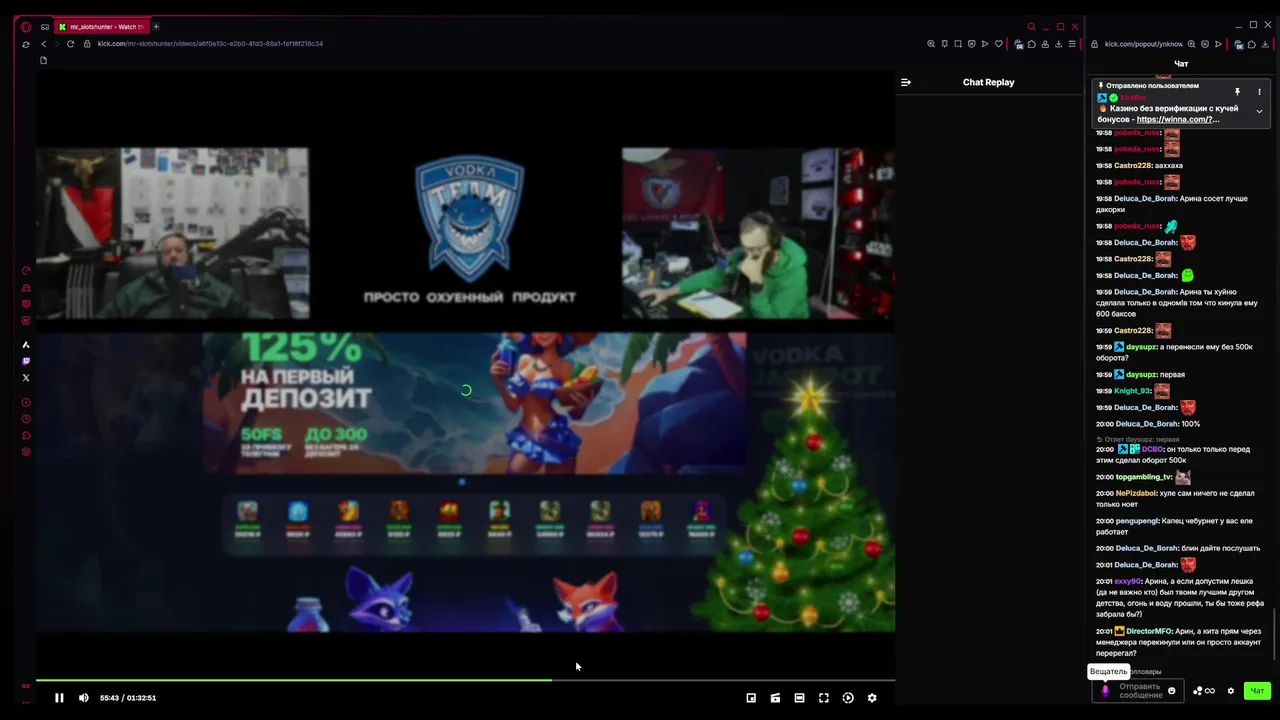Open emoji picker in chat input

pyautogui.click(x=1172, y=691)
